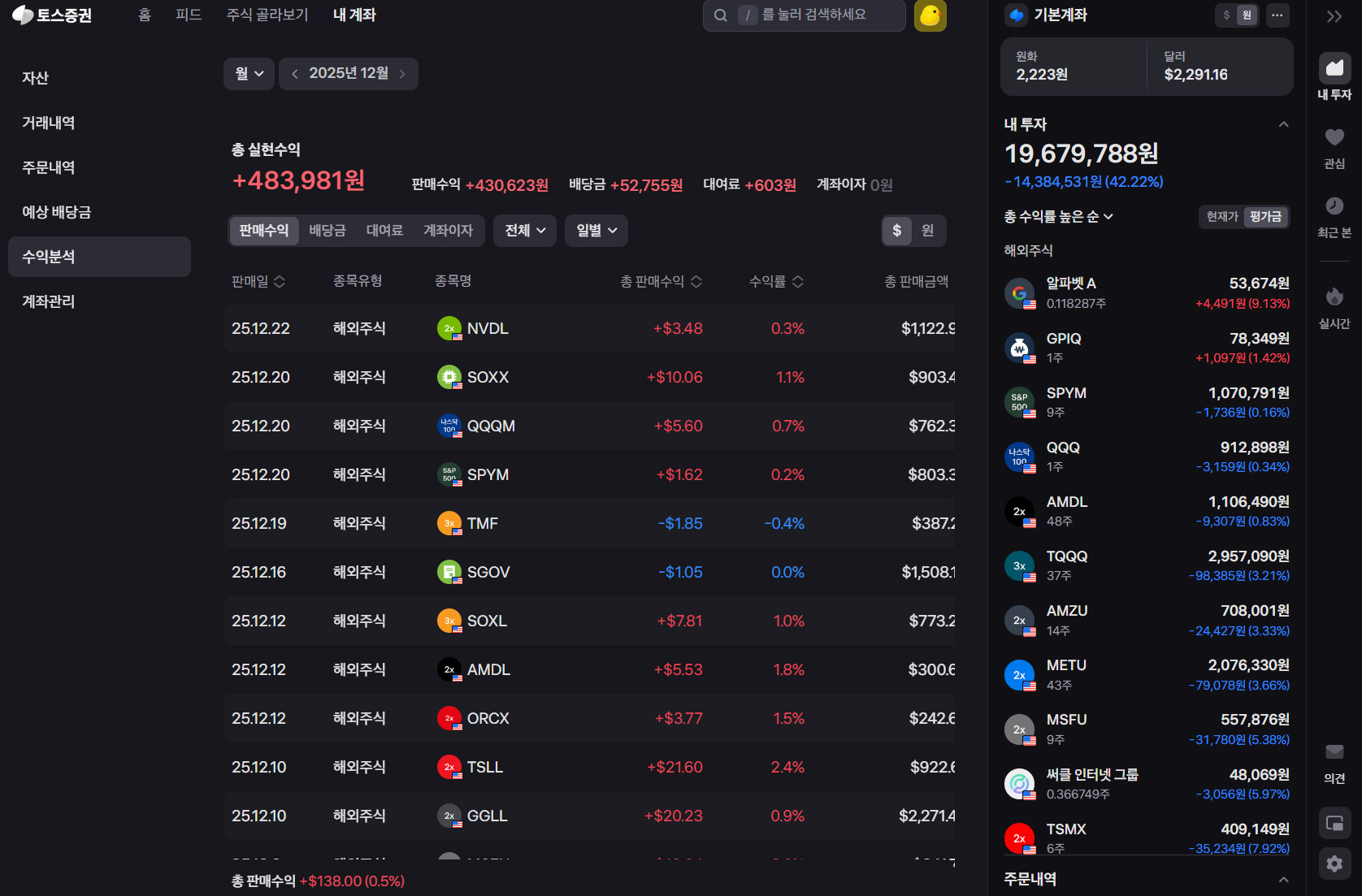Sort by 수익률 column
This screenshot has width=1362, height=896.
(x=777, y=281)
